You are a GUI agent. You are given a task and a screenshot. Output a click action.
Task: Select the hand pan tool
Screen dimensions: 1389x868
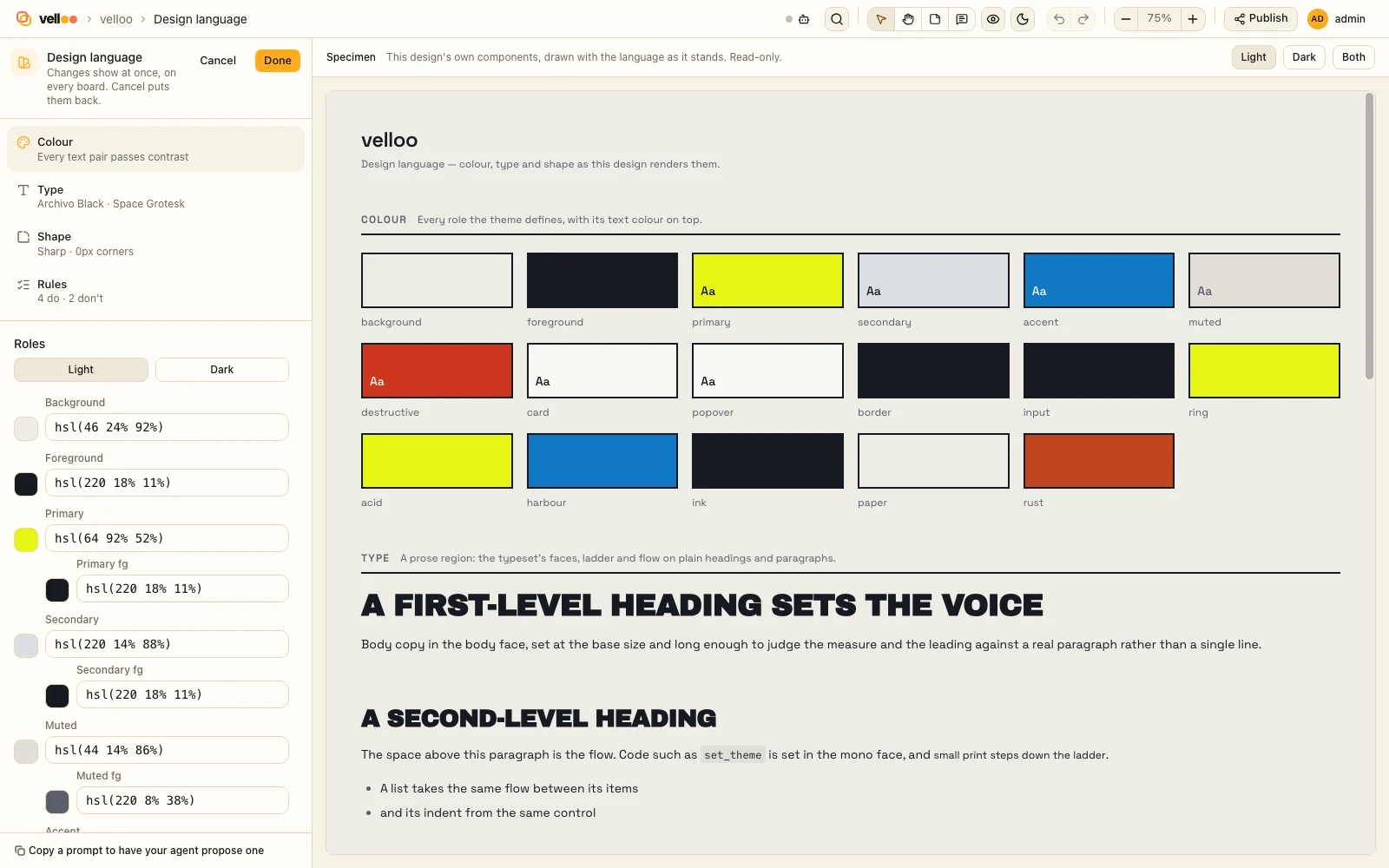(x=908, y=19)
